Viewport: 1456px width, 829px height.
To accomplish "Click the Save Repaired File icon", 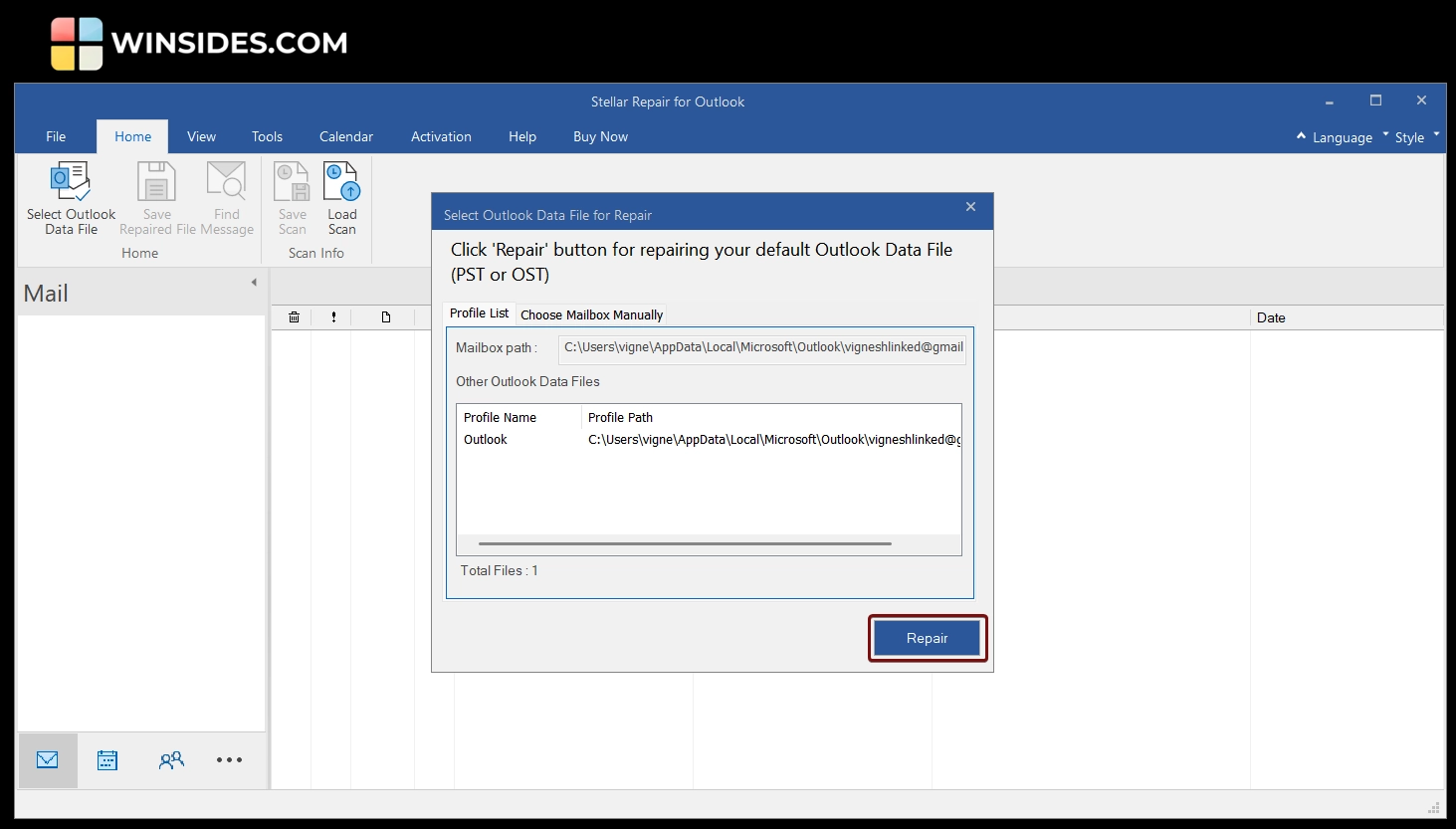I will [156, 182].
